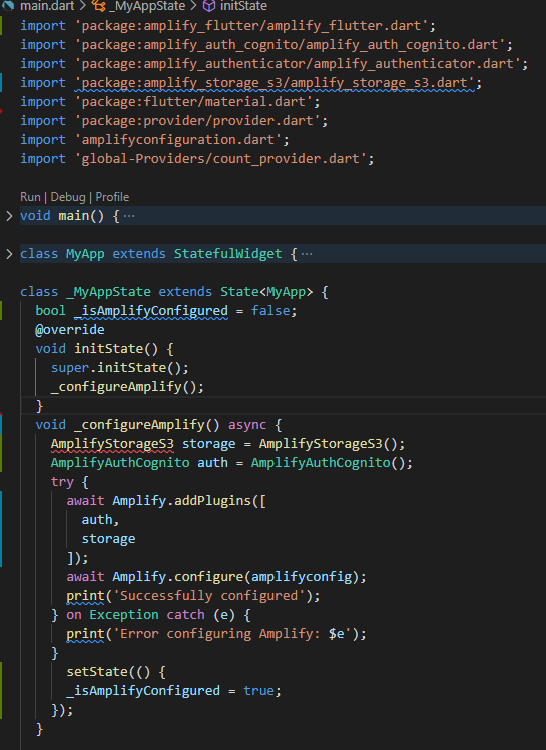Click the 'Error configuring Amplify' print statement
The width and height of the screenshot is (546, 750).
click(x=216, y=634)
